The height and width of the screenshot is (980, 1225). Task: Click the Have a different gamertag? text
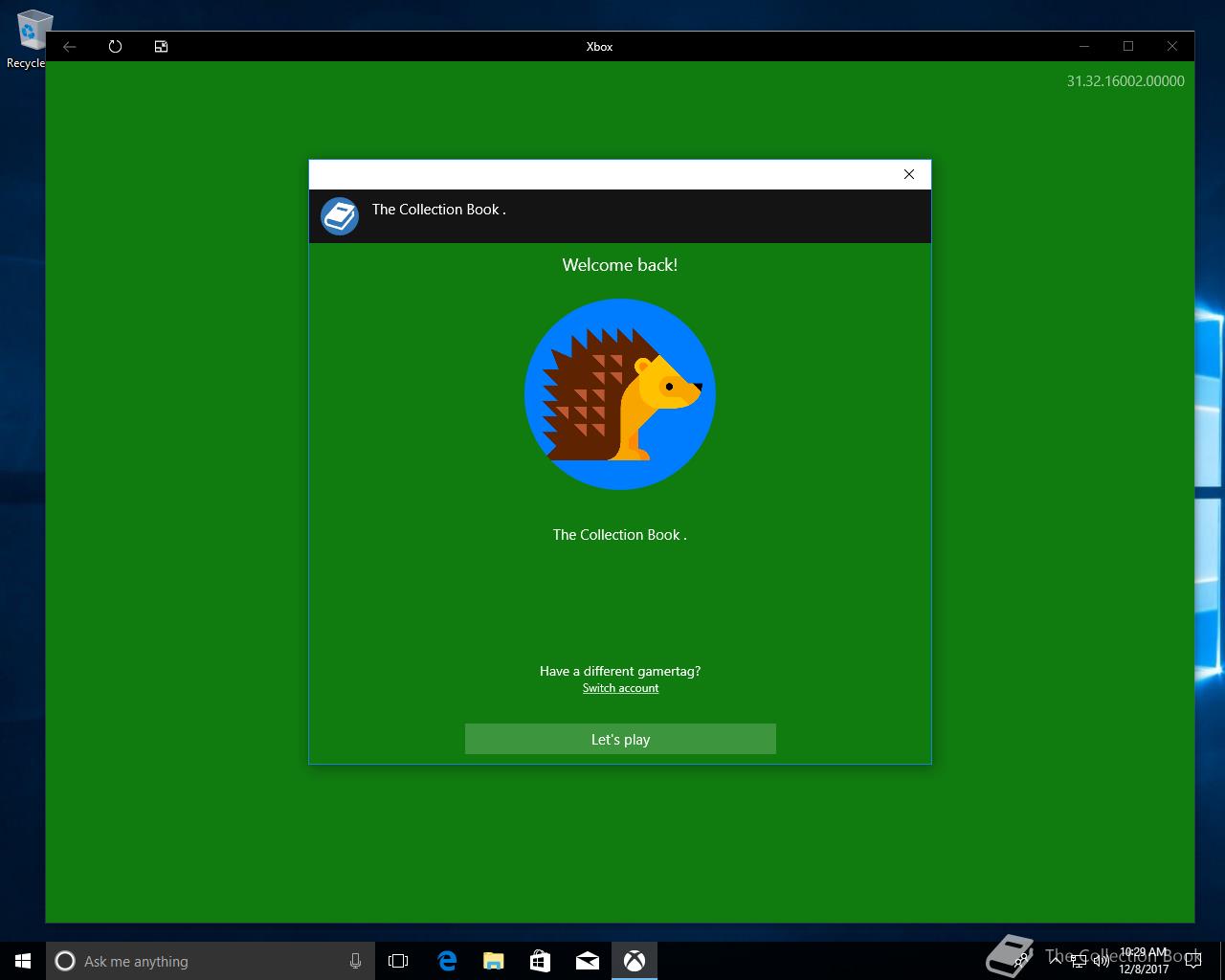pos(620,671)
